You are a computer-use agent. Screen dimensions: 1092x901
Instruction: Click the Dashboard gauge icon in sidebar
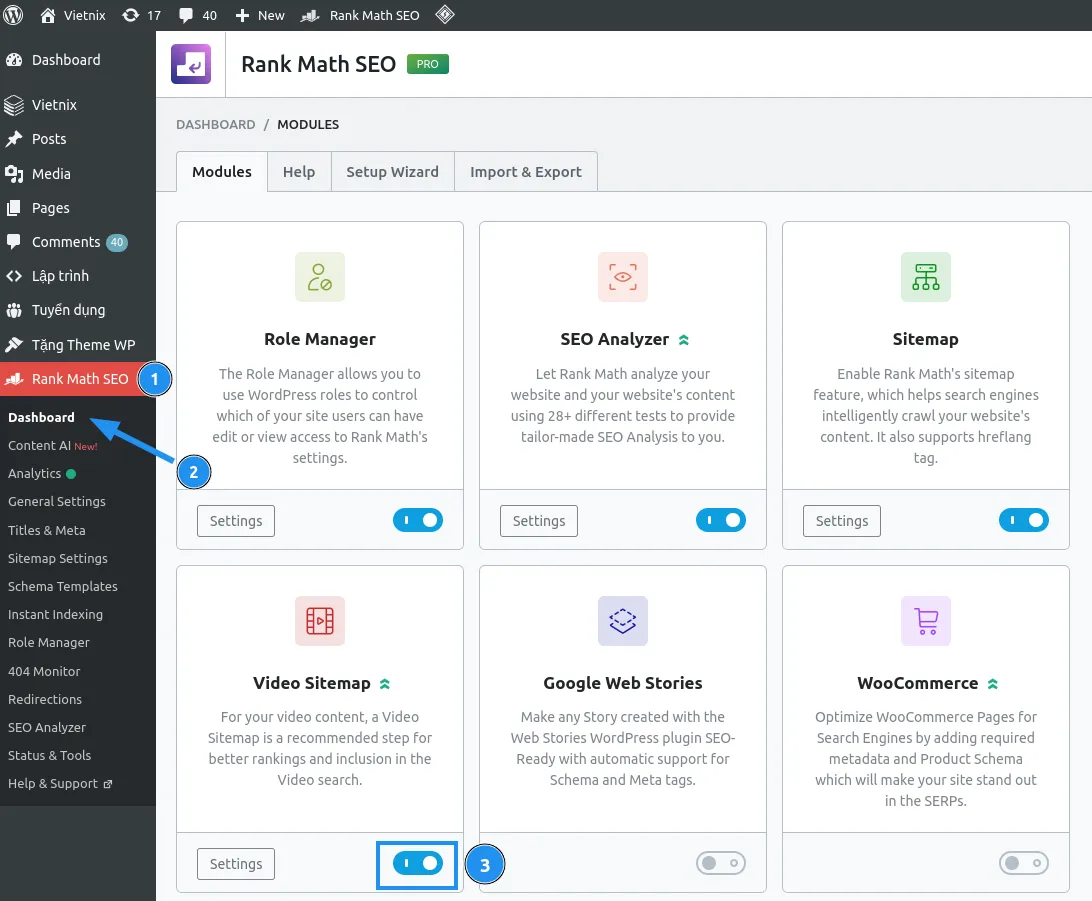(14, 60)
